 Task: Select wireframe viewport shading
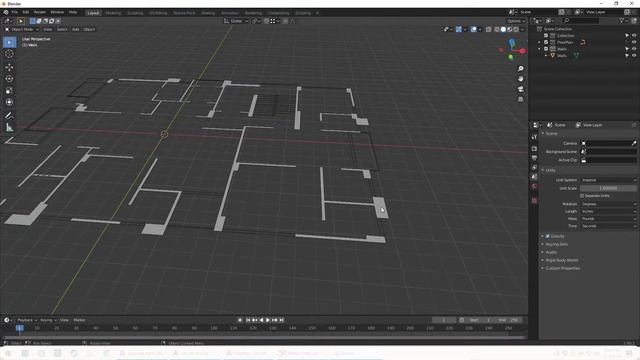point(497,29)
